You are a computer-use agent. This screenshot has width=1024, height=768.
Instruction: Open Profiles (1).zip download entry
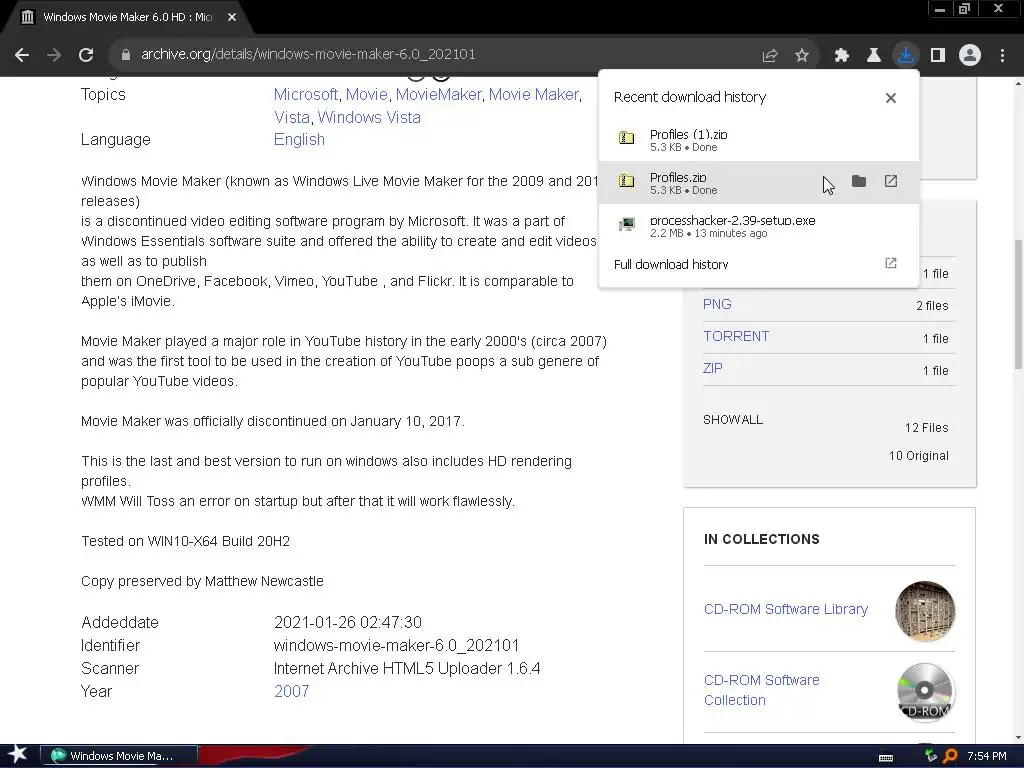click(758, 140)
